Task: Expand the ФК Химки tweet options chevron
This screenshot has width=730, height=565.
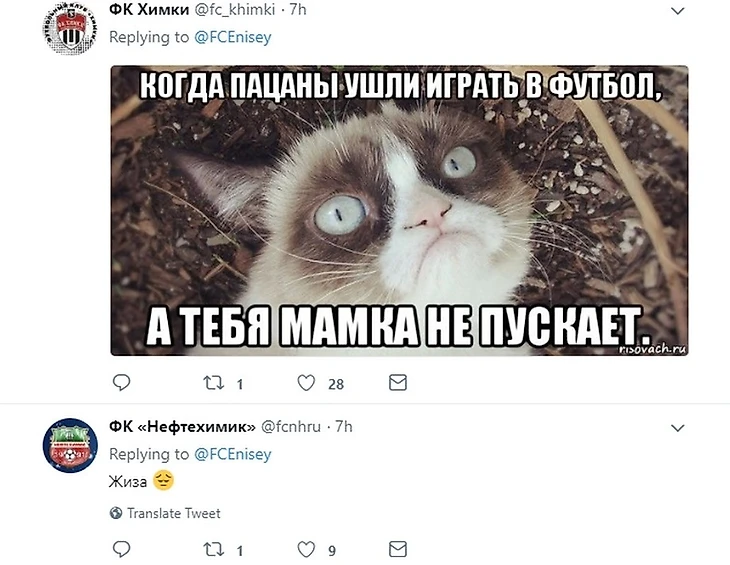Action: pyautogui.click(x=677, y=11)
